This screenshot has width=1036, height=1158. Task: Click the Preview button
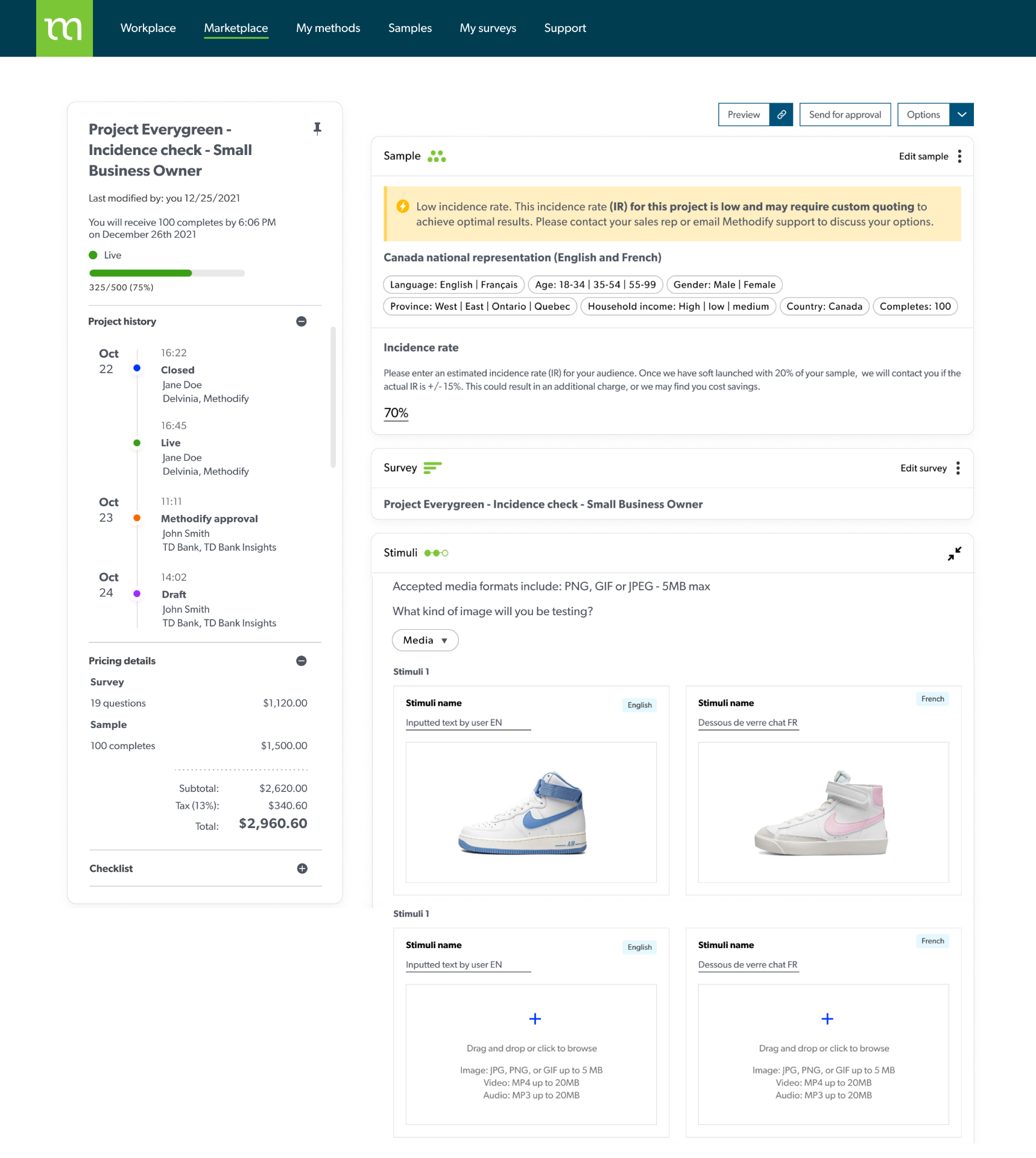point(744,115)
